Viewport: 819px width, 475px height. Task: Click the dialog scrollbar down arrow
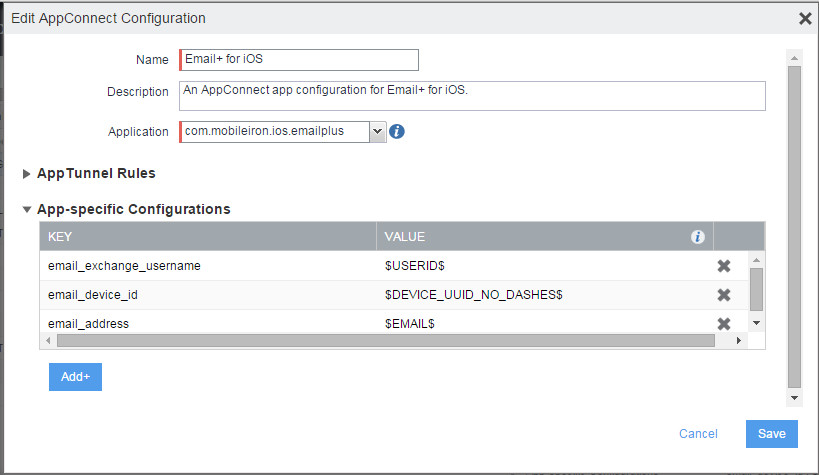click(794, 398)
